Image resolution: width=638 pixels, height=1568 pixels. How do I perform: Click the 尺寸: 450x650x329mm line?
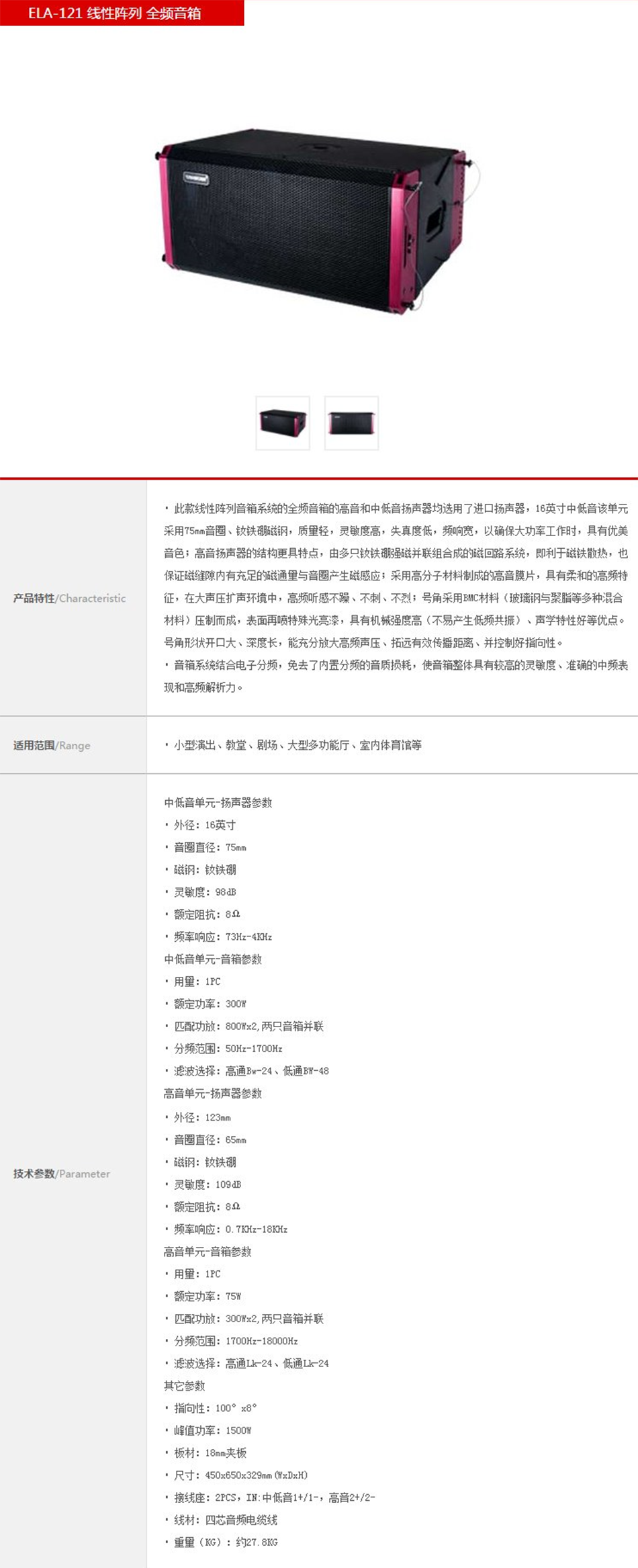click(236, 1475)
